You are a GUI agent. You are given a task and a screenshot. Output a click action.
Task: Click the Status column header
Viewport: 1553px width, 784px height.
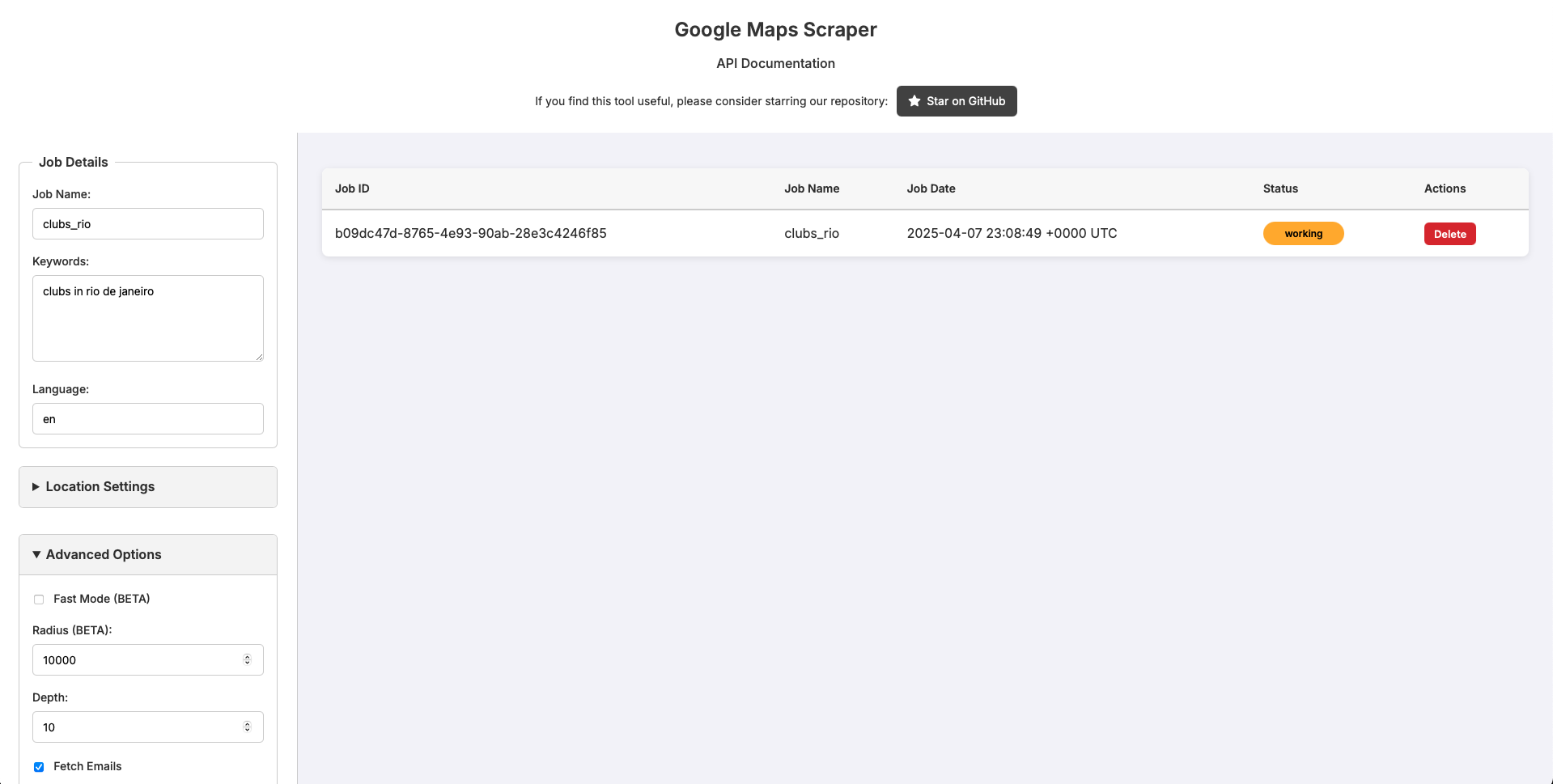tap(1280, 189)
